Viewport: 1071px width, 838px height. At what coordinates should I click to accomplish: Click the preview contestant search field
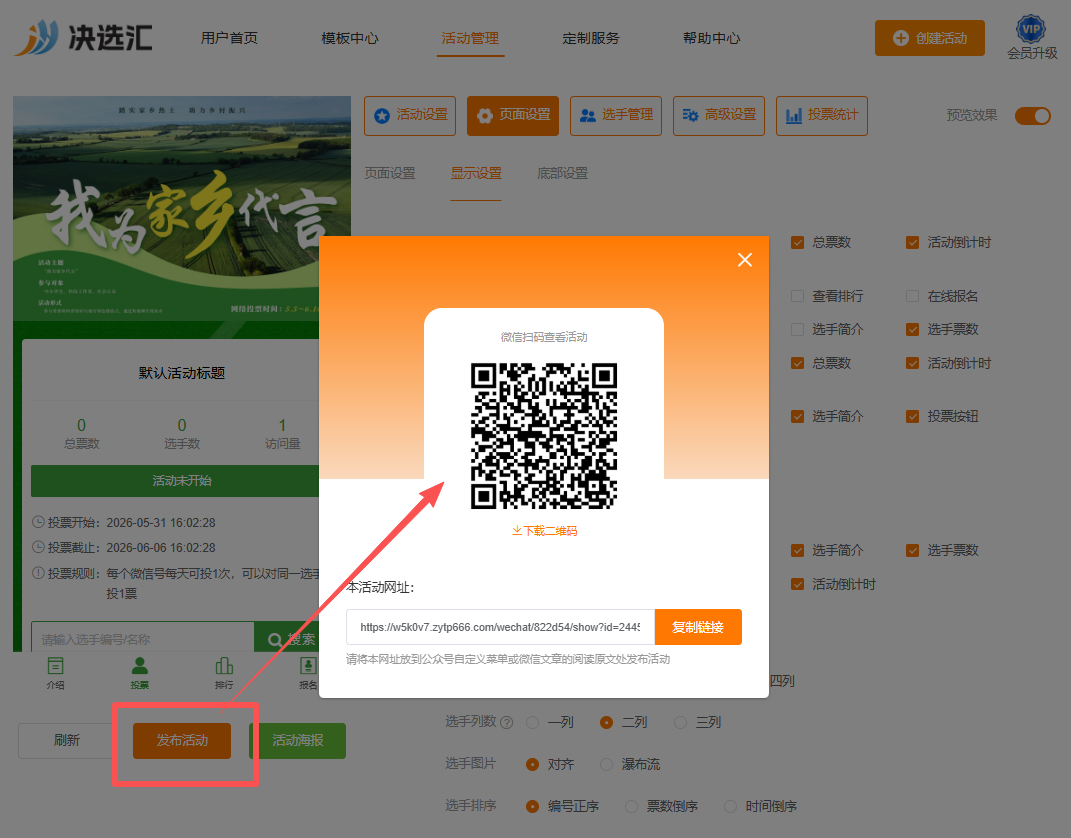click(x=143, y=639)
